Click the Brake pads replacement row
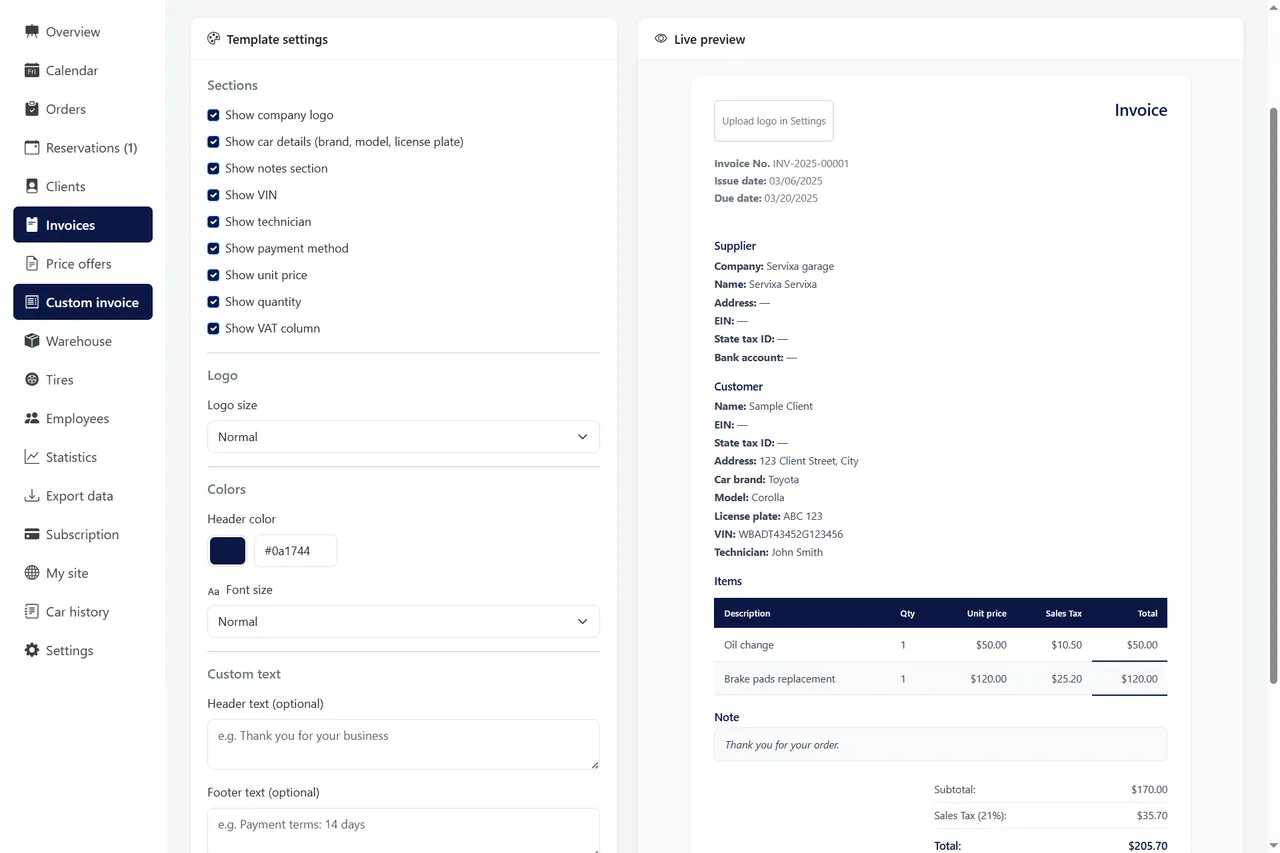 [x=940, y=679]
